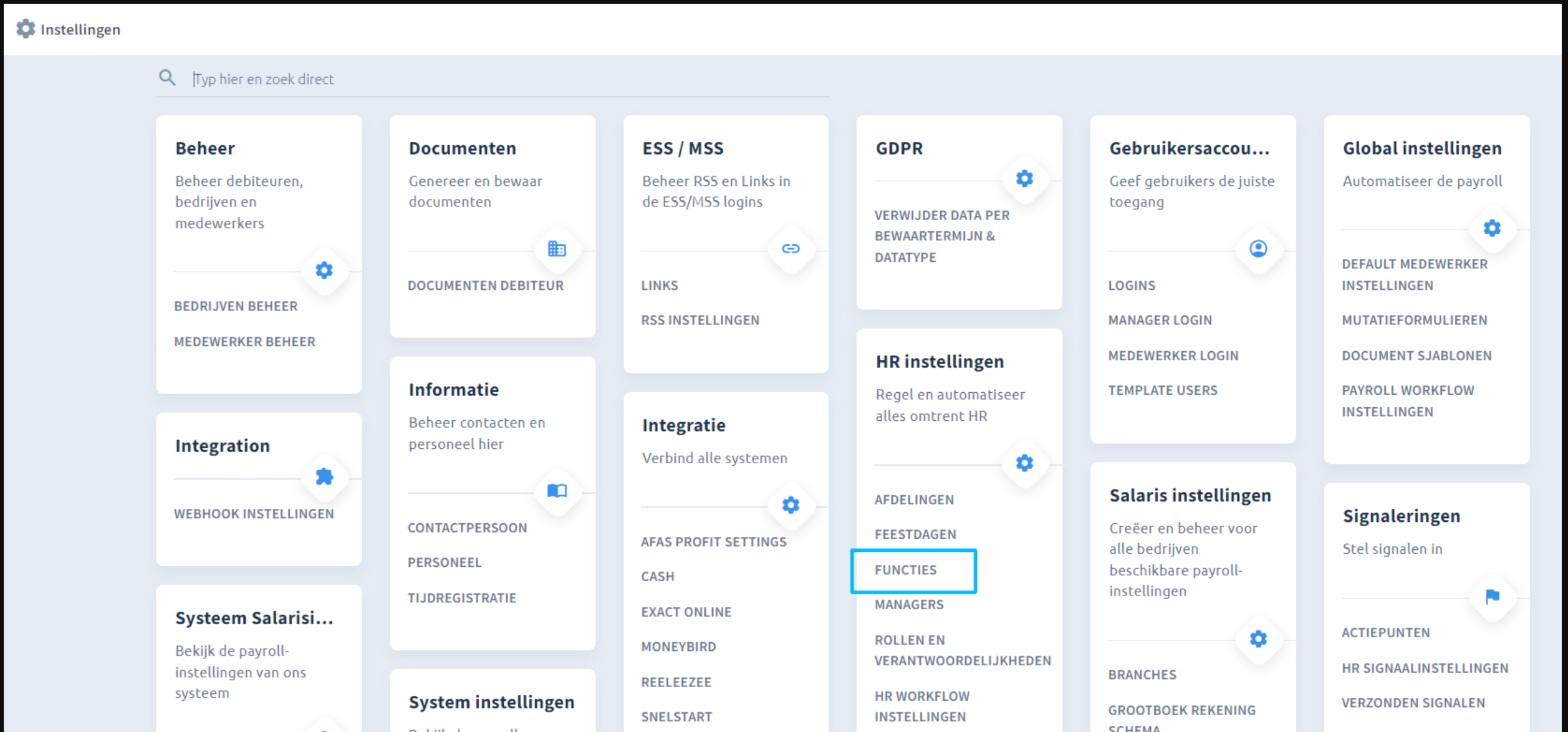The image size is (1568, 732).
Task: Open Contactpersoon under Informatie
Action: click(x=467, y=527)
